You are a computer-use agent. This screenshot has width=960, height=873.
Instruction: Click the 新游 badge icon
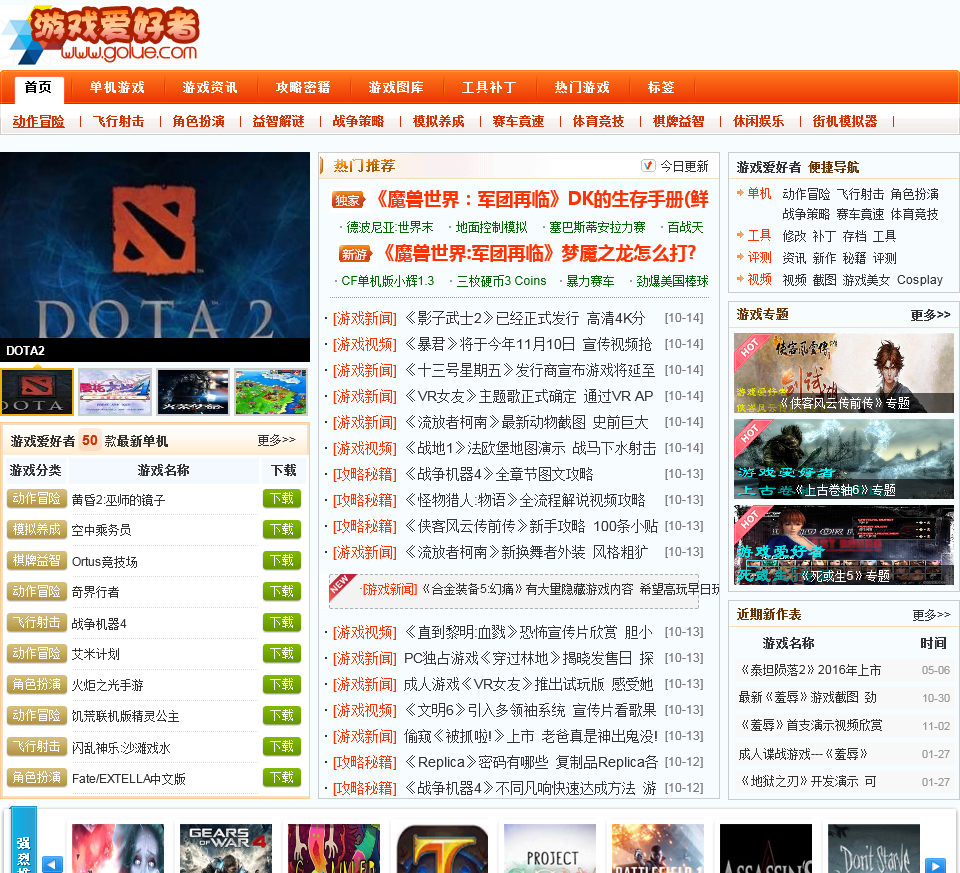[354, 254]
